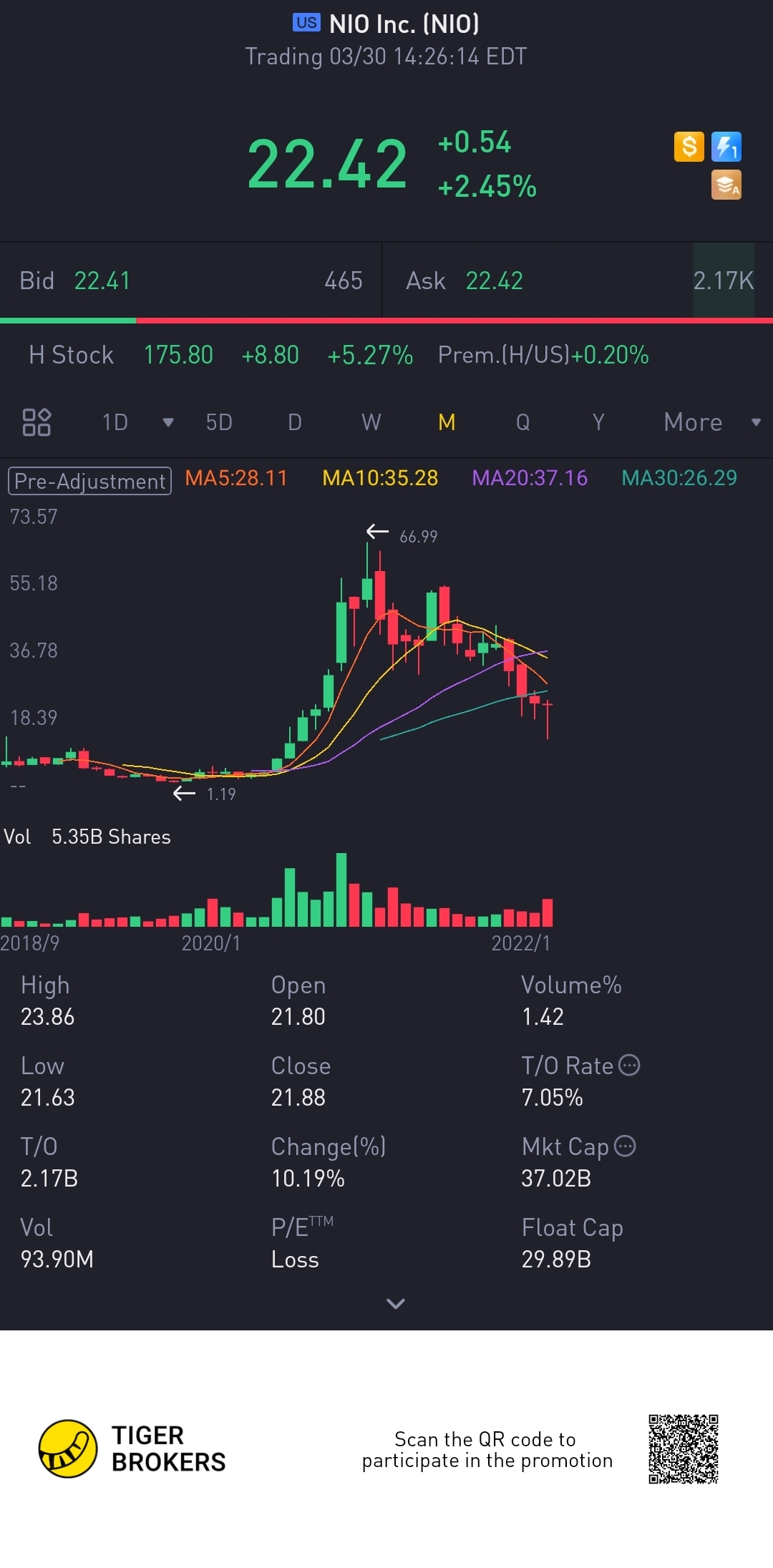773x1568 pixels.
Task: Tap the orange stacked coins icon
Action: tap(726, 185)
